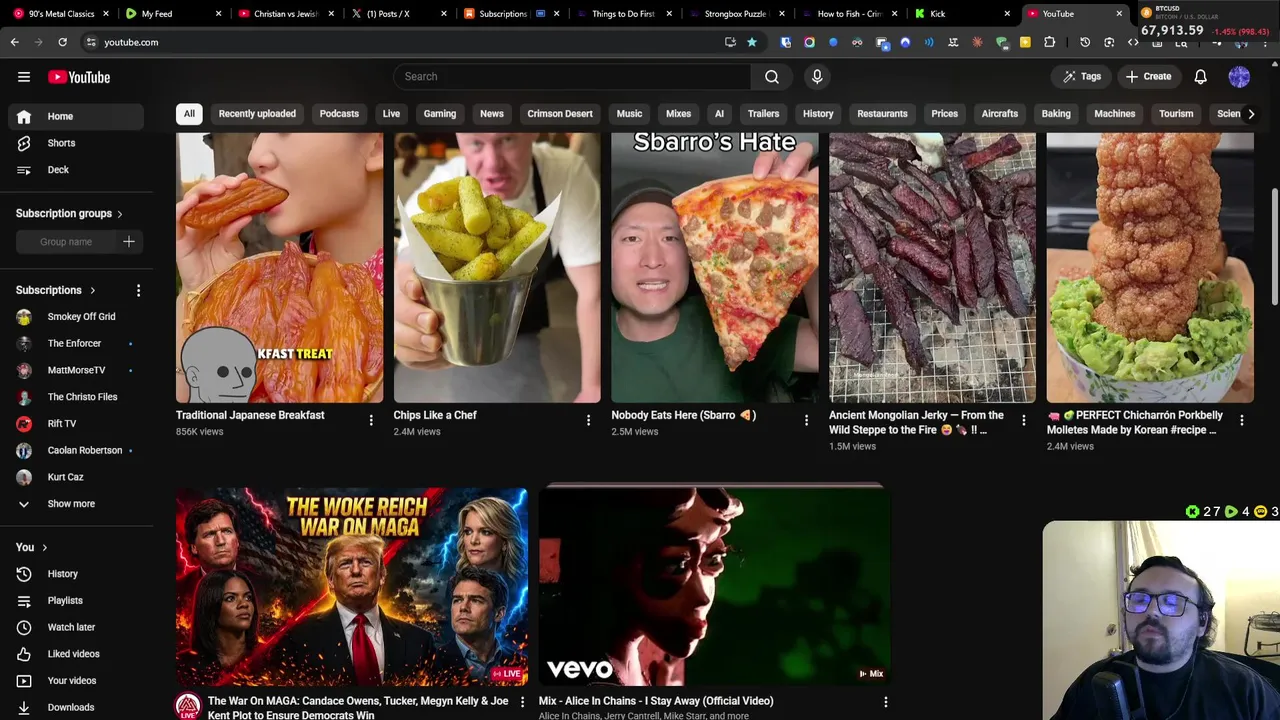Expand the You section
The width and height of the screenshot is (1280, 720).
[x=32, y=547]
